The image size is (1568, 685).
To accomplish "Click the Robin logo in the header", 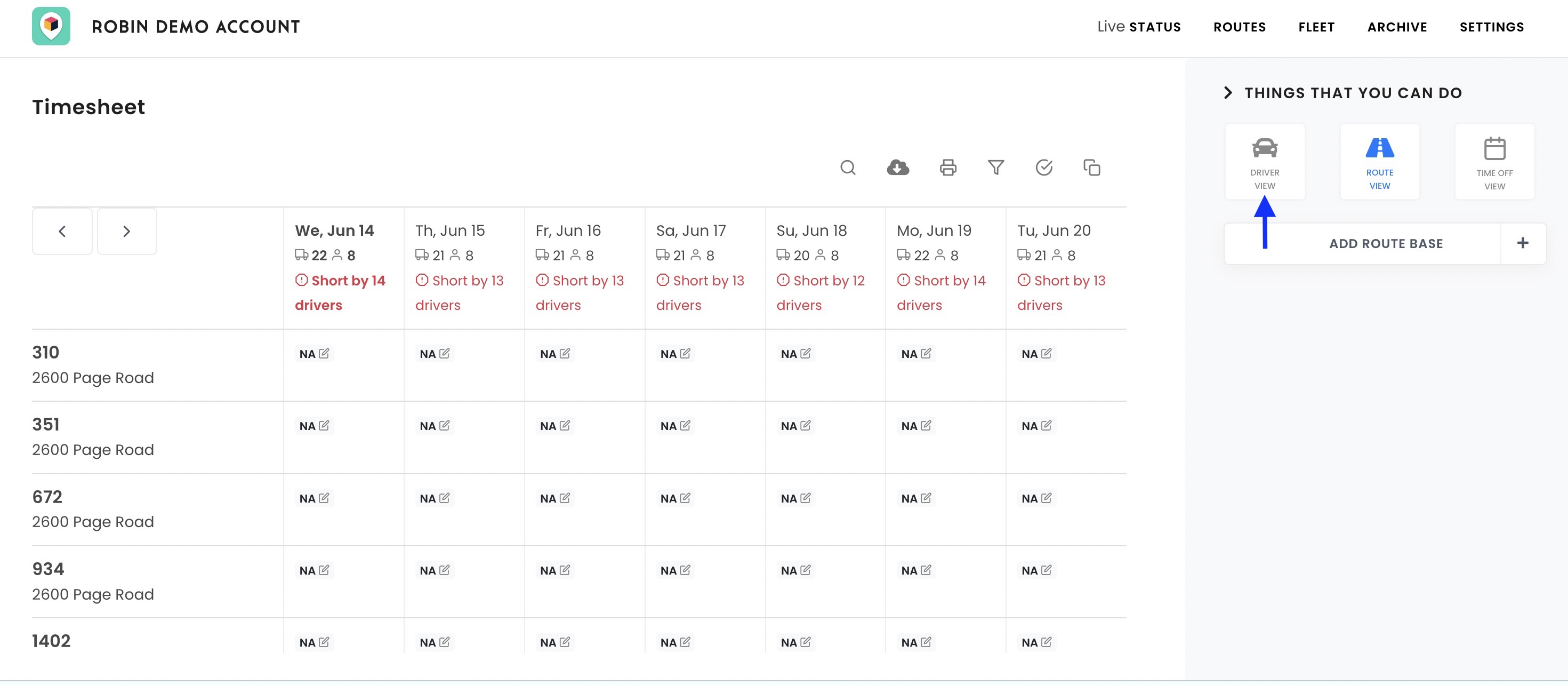I will click(51, 26).
